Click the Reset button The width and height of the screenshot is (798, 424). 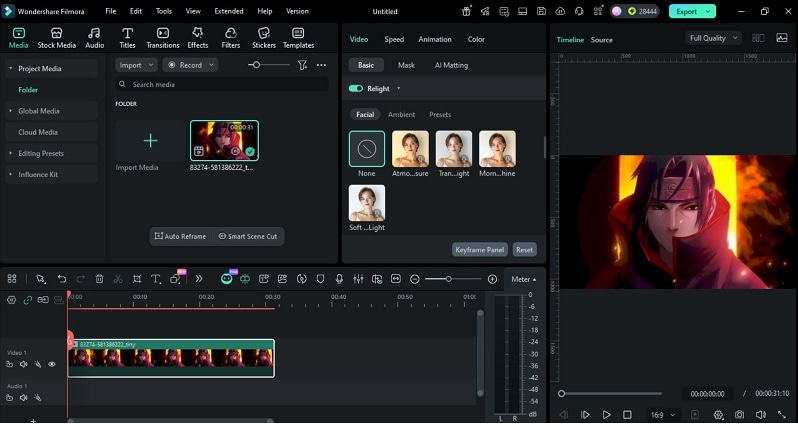point(524,249)
